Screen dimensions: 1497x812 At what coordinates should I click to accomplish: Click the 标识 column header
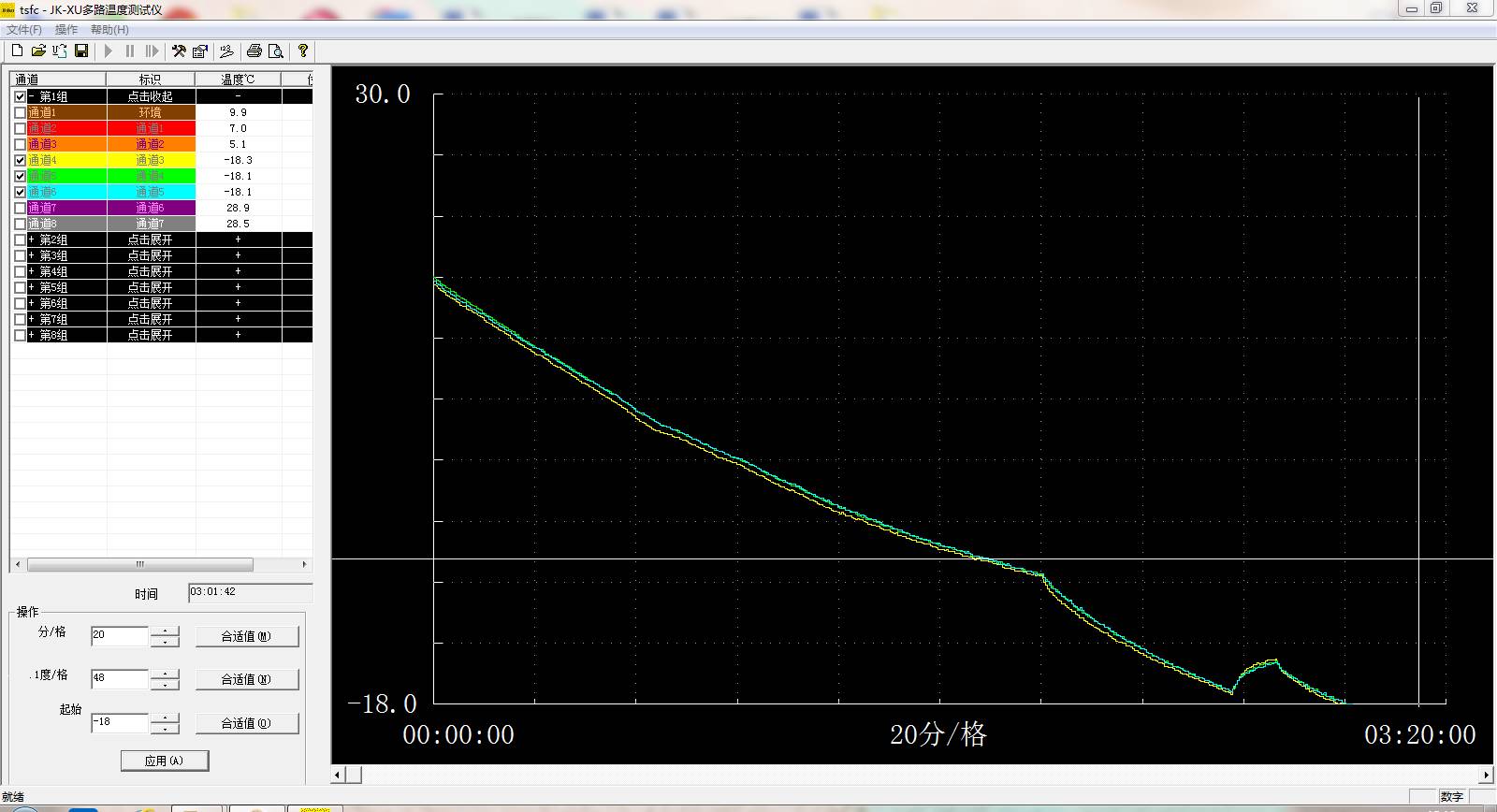pyautogui.click(x=151, y=80)
